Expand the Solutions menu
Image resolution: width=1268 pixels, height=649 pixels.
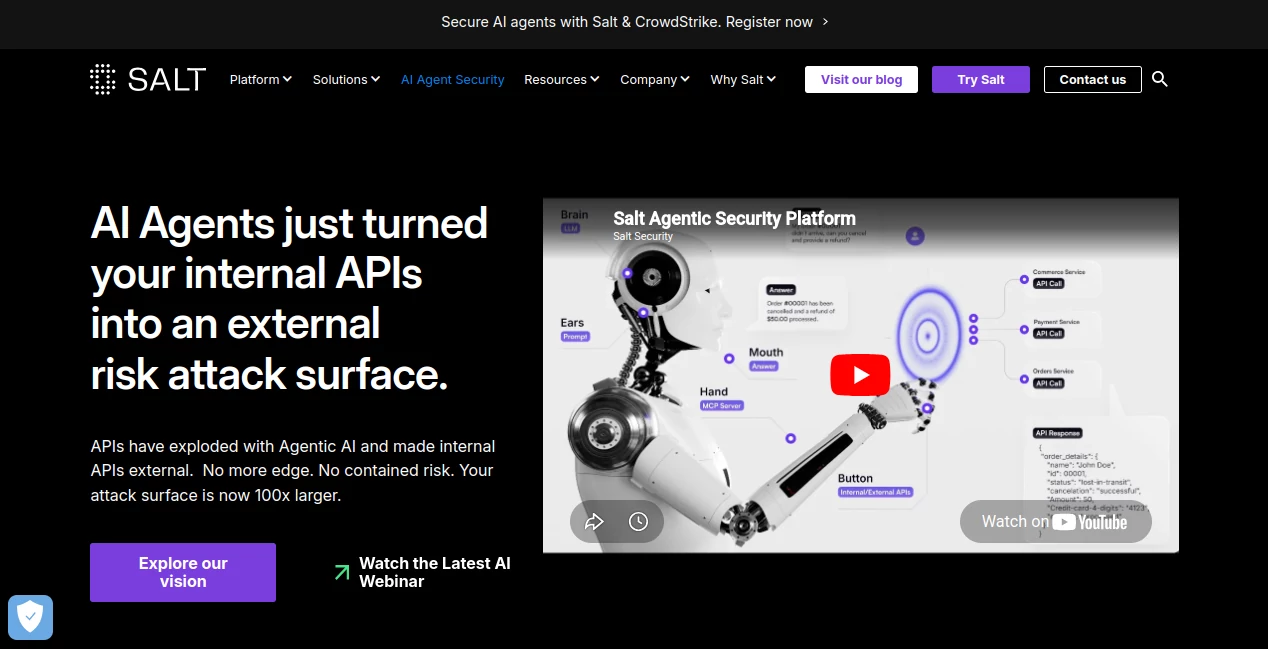(346, 79)
